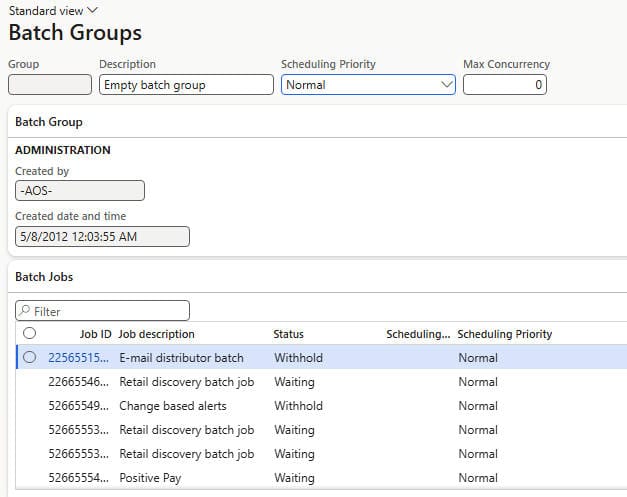
Task: Toggle the select-all rows circle in grid header
Action: 30,333
